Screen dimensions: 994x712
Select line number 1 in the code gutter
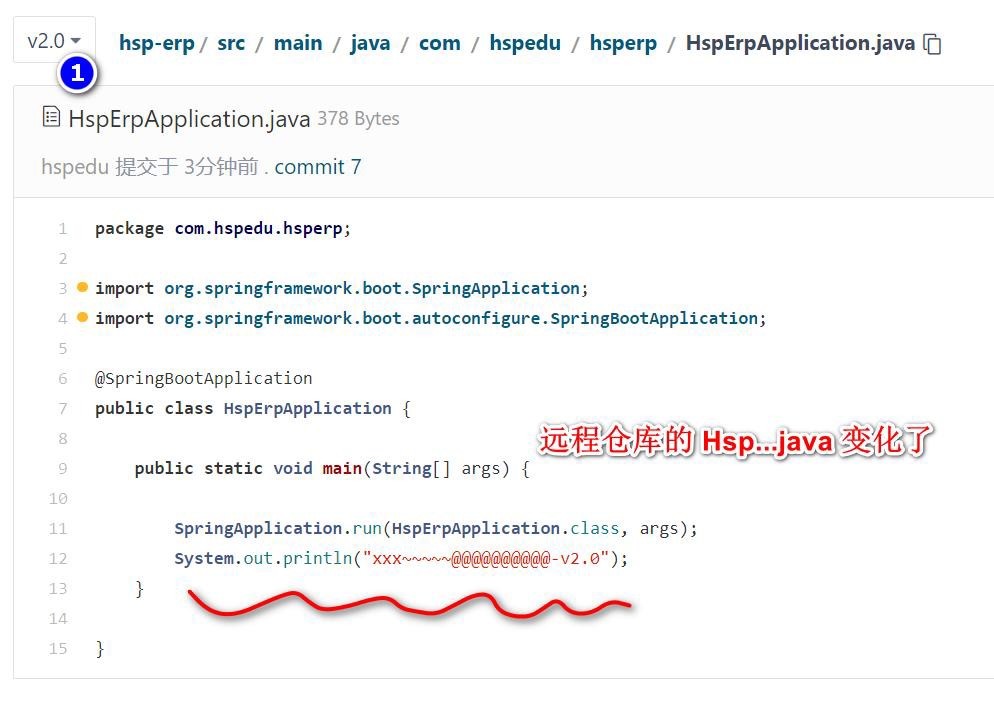click(62, 229)
